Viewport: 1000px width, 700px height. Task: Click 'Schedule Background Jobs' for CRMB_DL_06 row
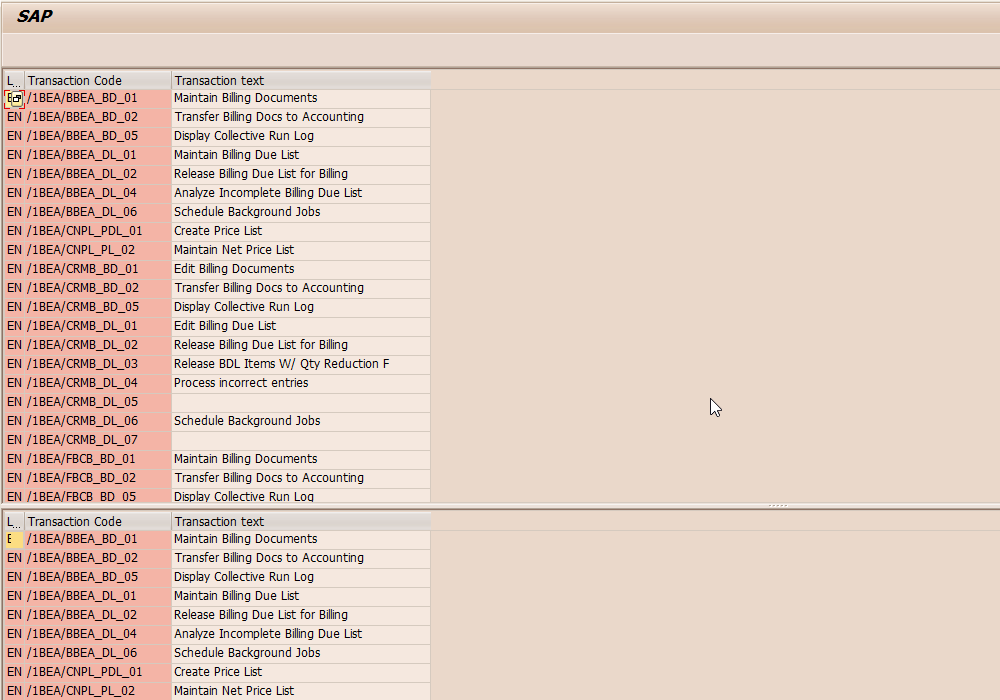[x=247, y=421]
